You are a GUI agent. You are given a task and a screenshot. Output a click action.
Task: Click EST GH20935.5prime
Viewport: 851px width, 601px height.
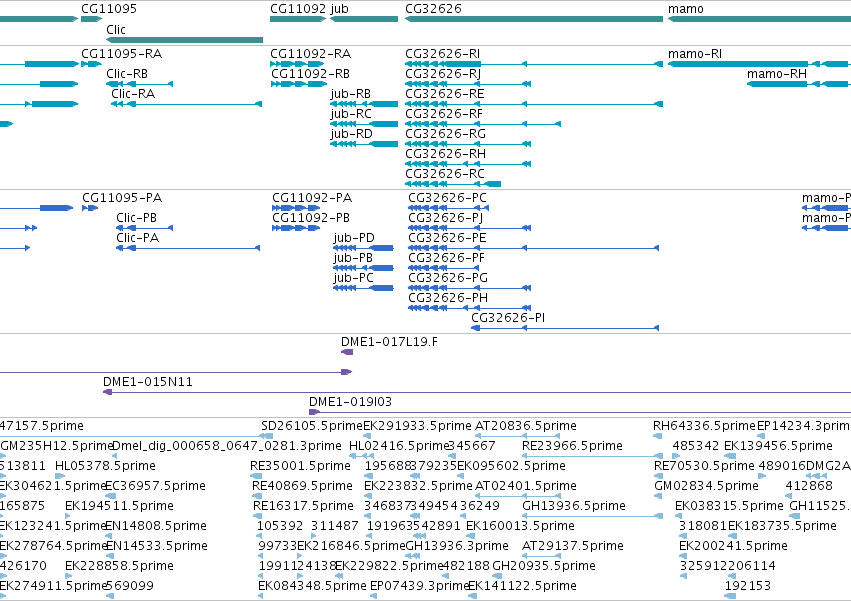pos(497,576)
